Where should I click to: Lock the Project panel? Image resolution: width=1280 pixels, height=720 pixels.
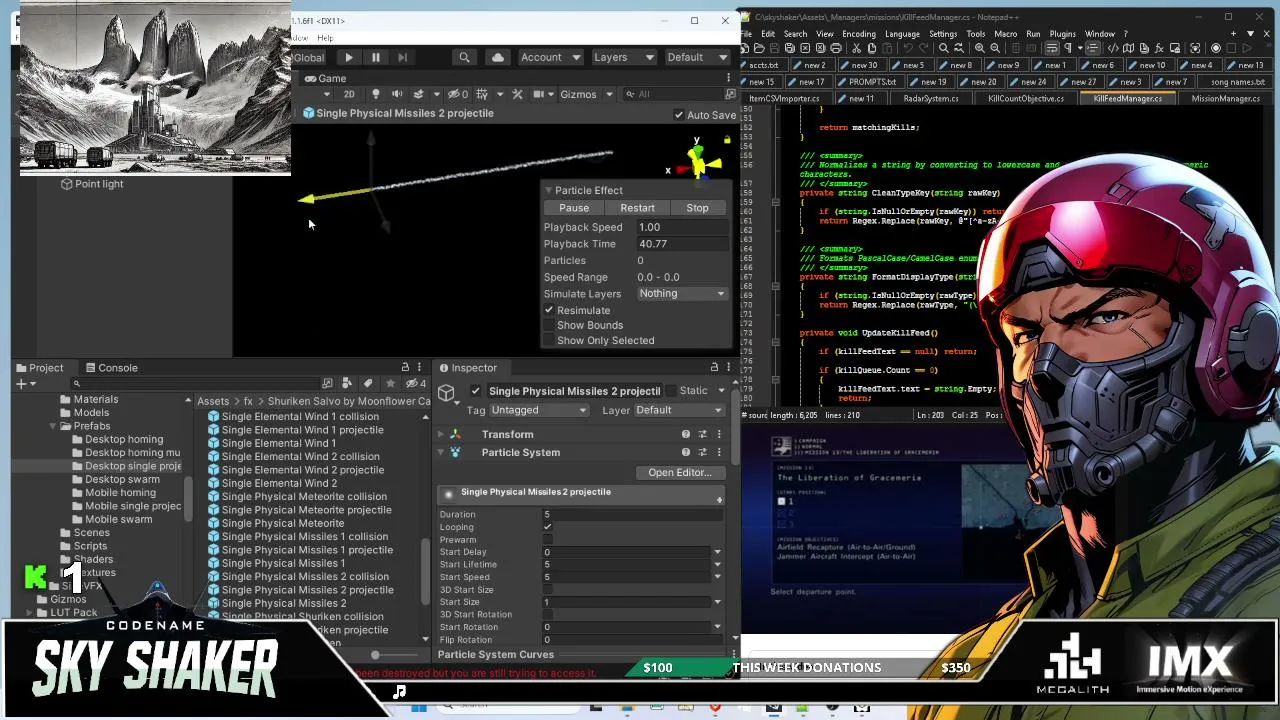pyautogui.click(x=405, y=368)
